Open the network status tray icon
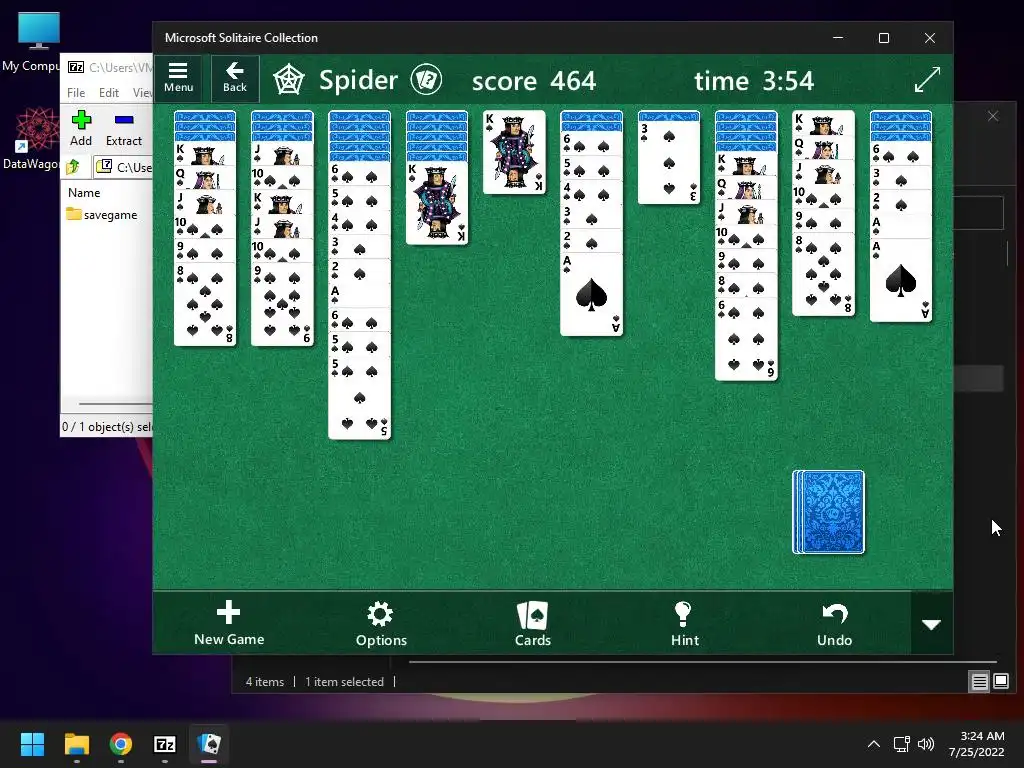Screen dimensions: 1024x768 pyautogui.click(x=901, y=744)
